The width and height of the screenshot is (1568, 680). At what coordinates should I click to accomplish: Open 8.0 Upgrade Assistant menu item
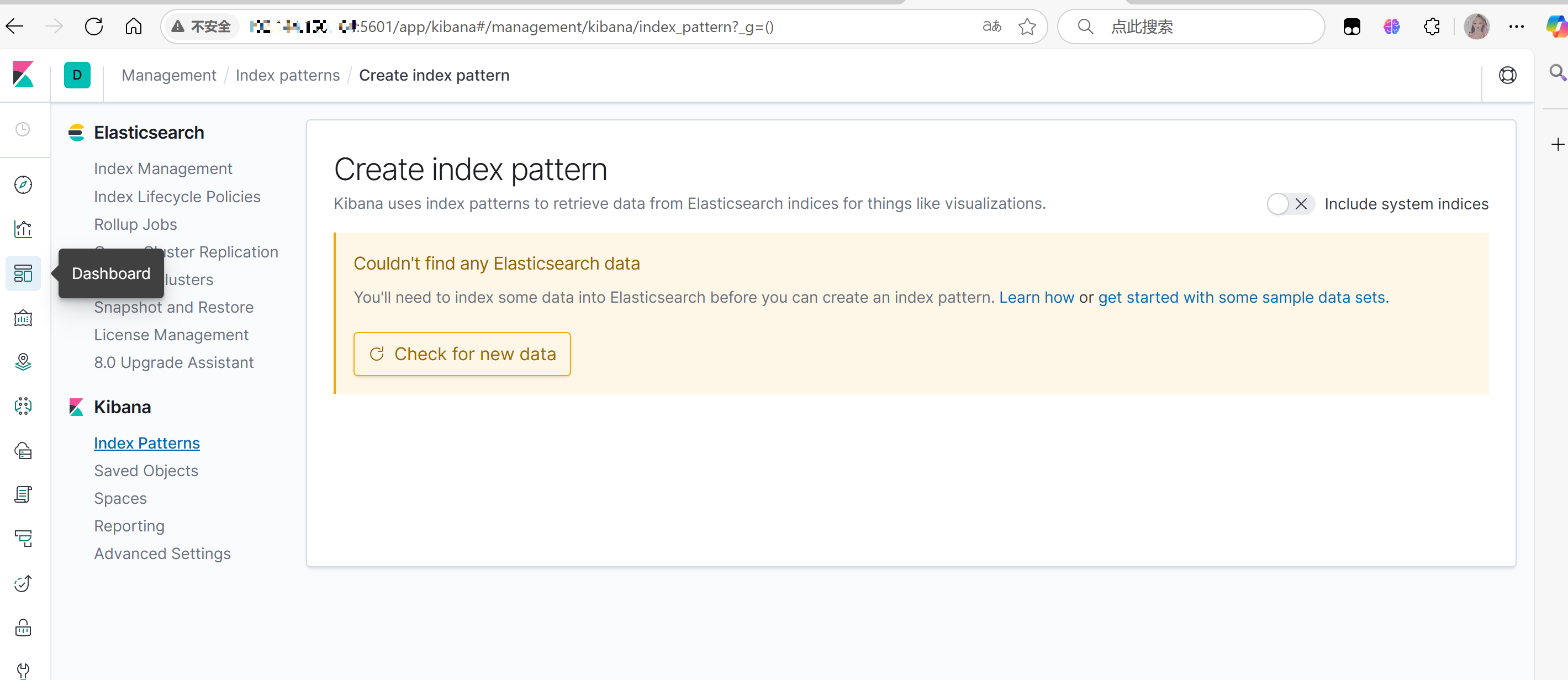[173, 362]
